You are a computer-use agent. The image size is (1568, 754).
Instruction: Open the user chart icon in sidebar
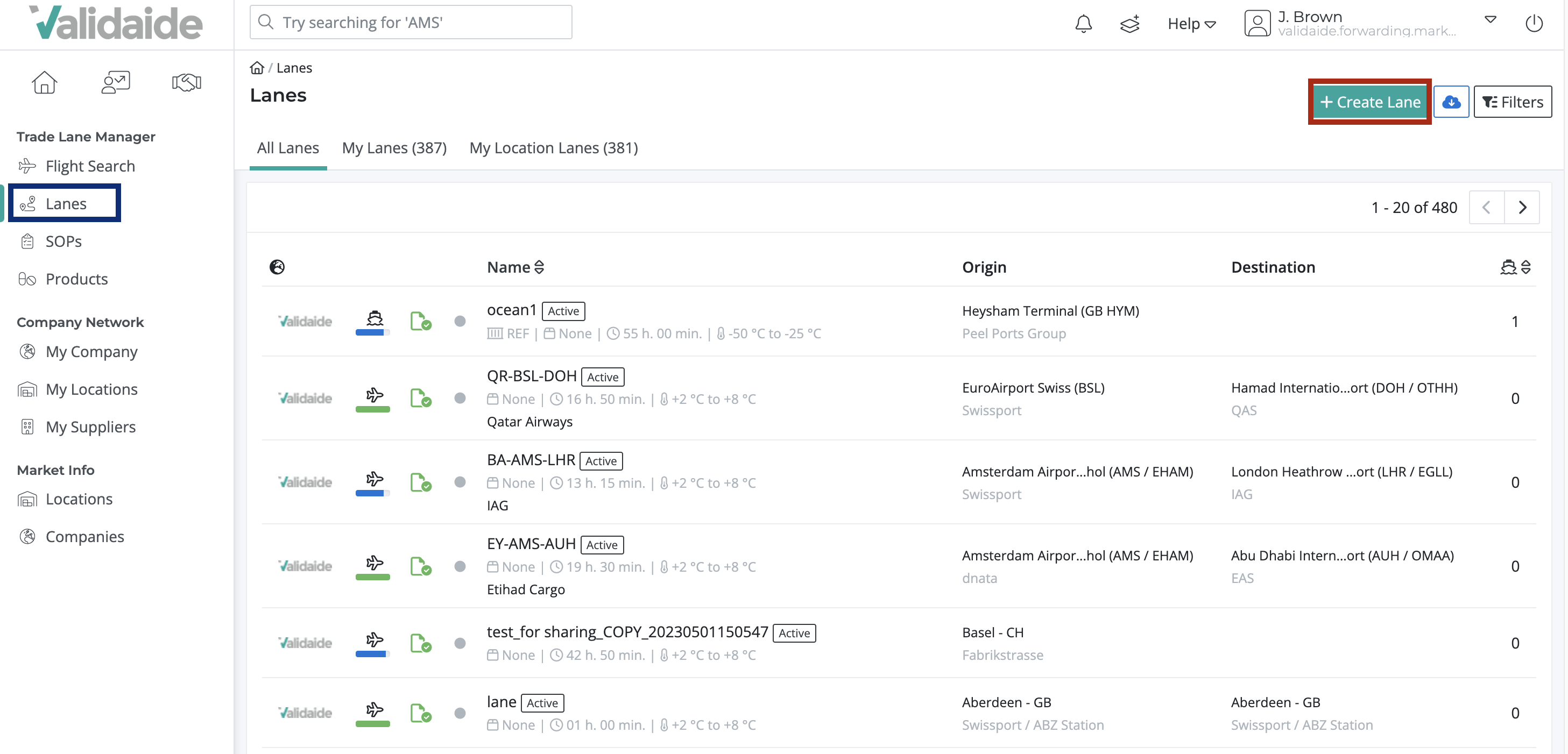tap(115, 82)
